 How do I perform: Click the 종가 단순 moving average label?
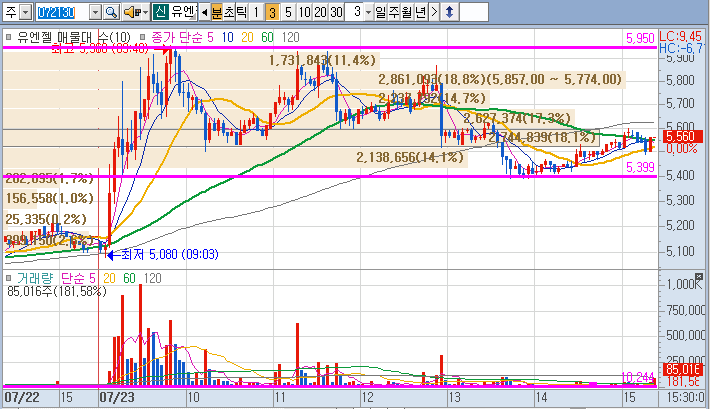point(178,37)
